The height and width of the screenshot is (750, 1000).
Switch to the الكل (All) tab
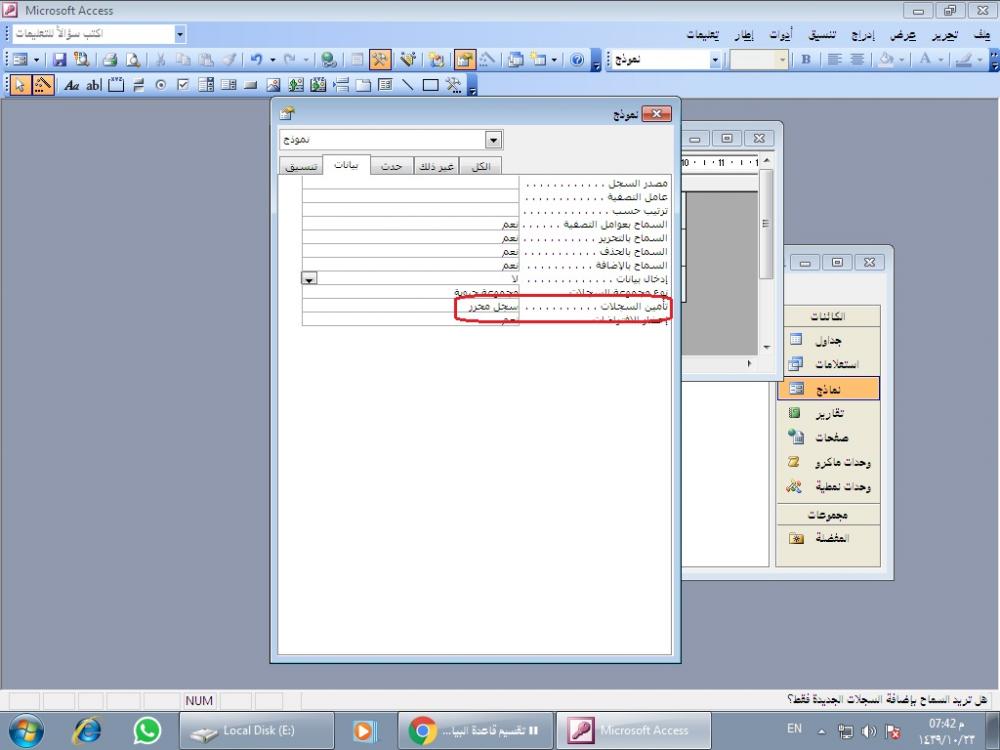point(480,166)
